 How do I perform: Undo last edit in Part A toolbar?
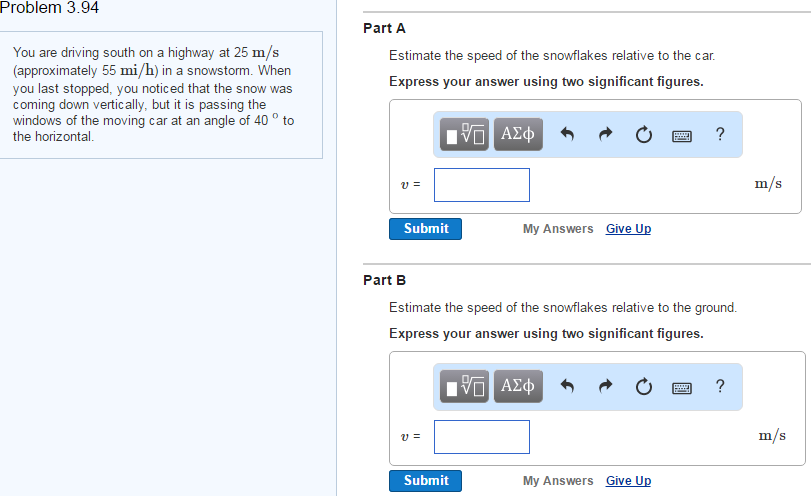click(x=567, y=134)
